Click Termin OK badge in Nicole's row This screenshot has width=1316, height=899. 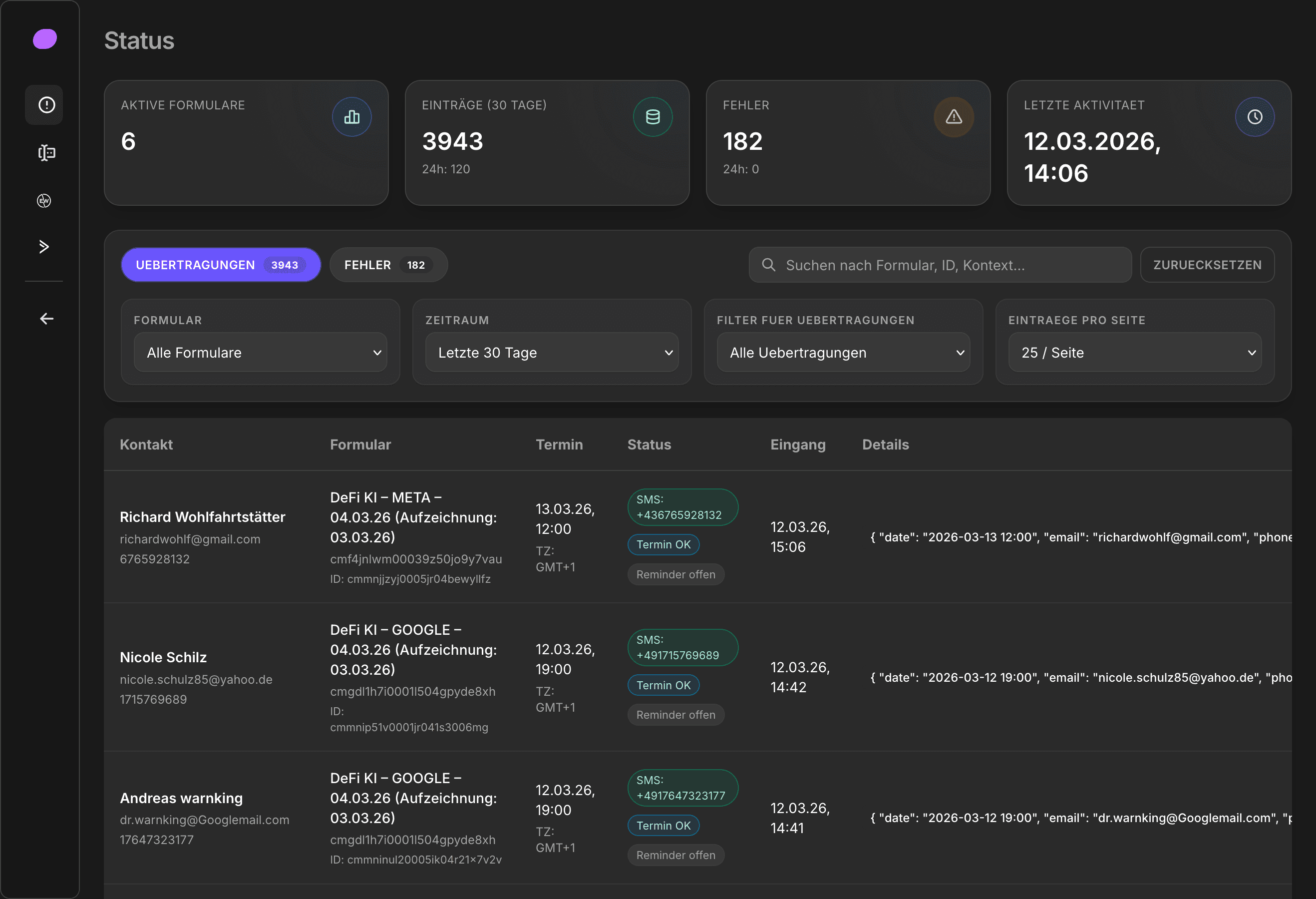click(663, 685)
